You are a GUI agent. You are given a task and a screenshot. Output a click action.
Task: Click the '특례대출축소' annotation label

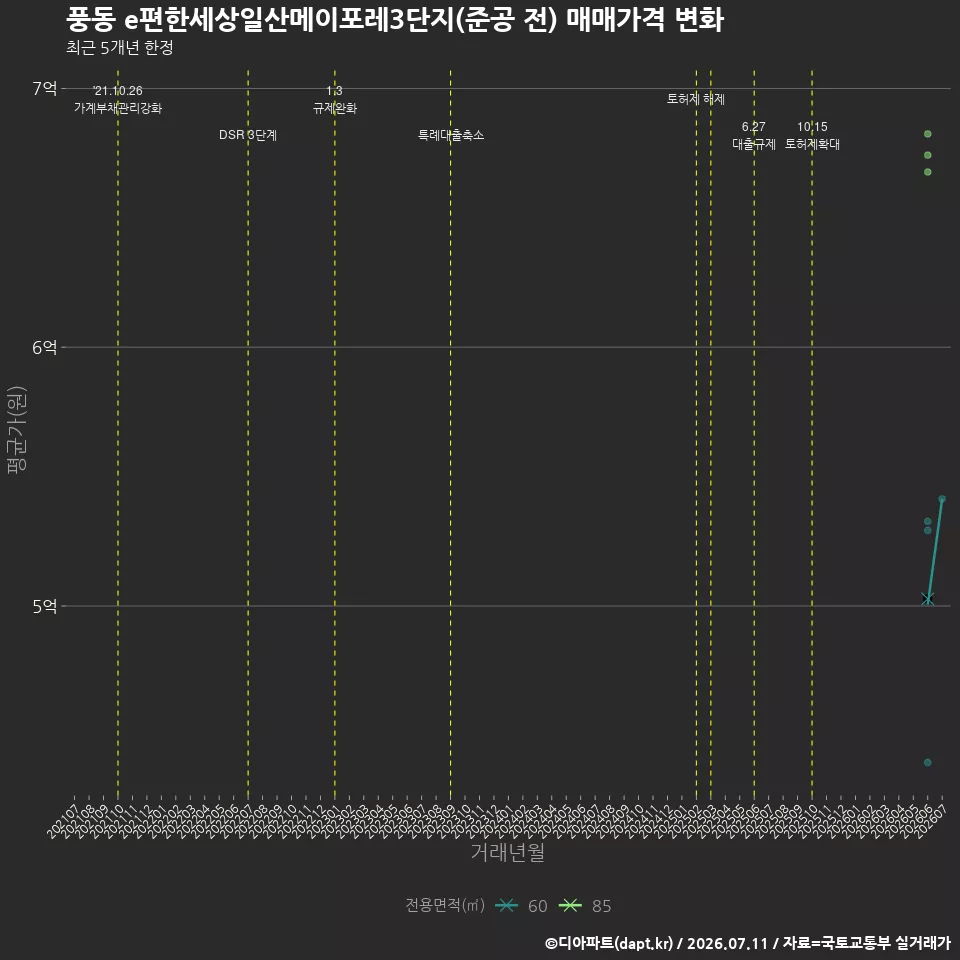click(x=451, y=135)
